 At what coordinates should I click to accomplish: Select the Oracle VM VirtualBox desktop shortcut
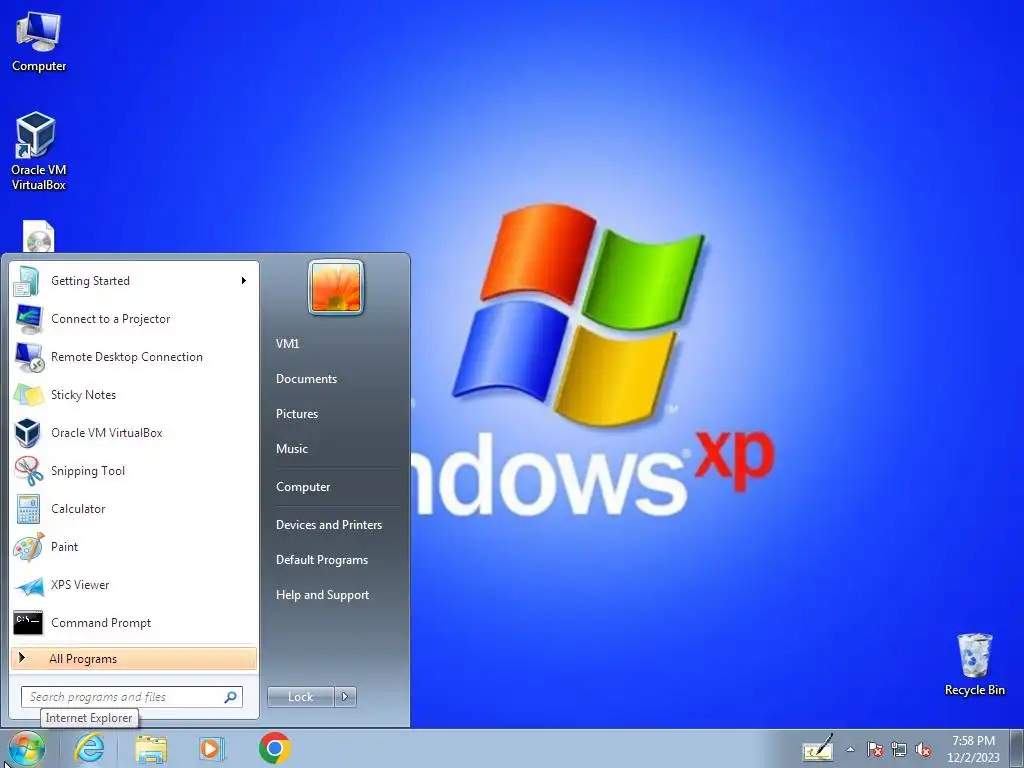pos(38,152)
